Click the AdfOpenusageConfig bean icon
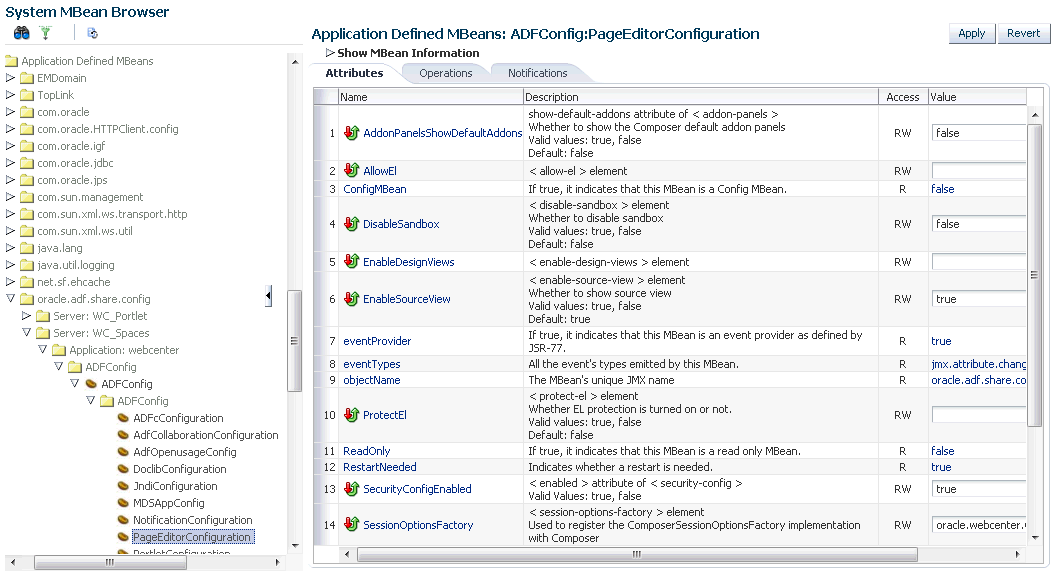 (123, 451)
